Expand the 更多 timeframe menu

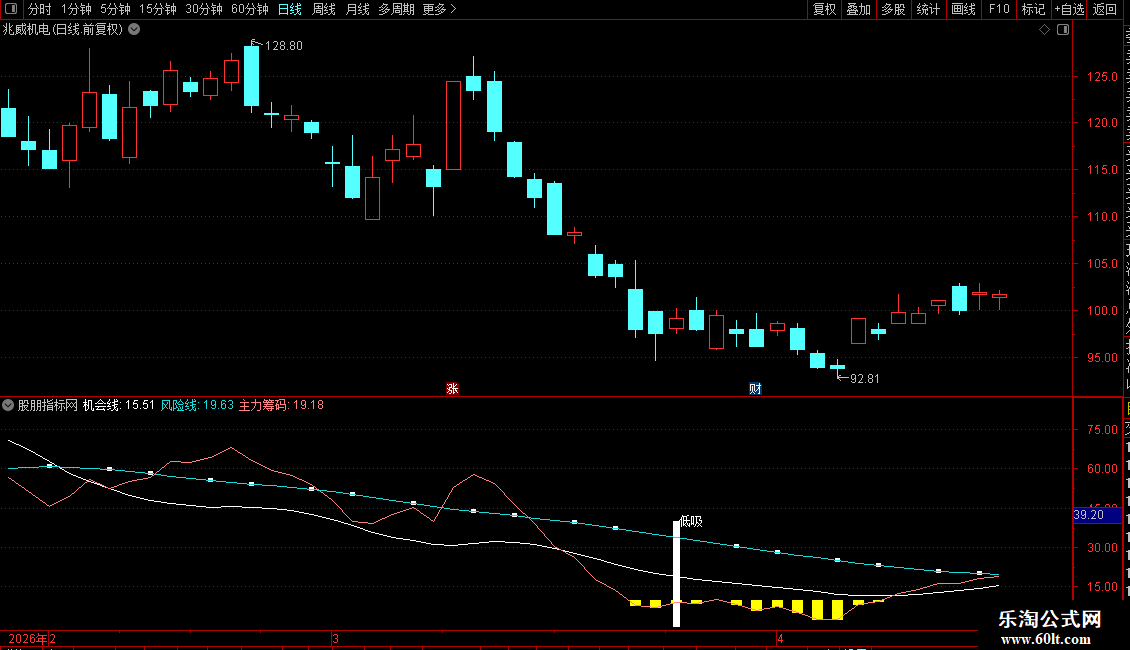[x=439, y=9]
